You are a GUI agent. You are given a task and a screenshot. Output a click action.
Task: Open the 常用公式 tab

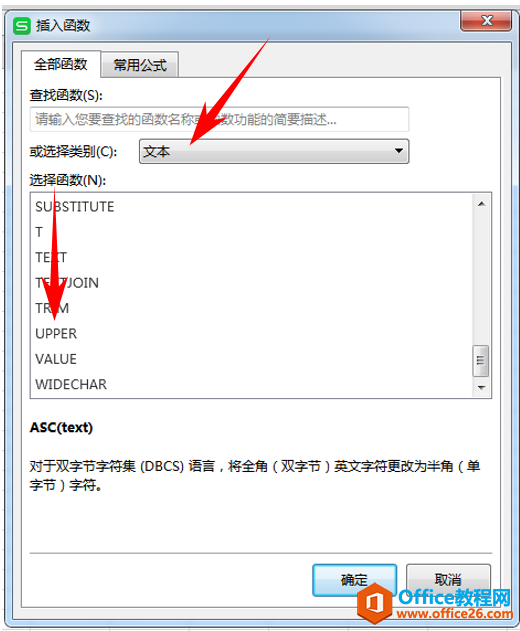coord(140,65)
